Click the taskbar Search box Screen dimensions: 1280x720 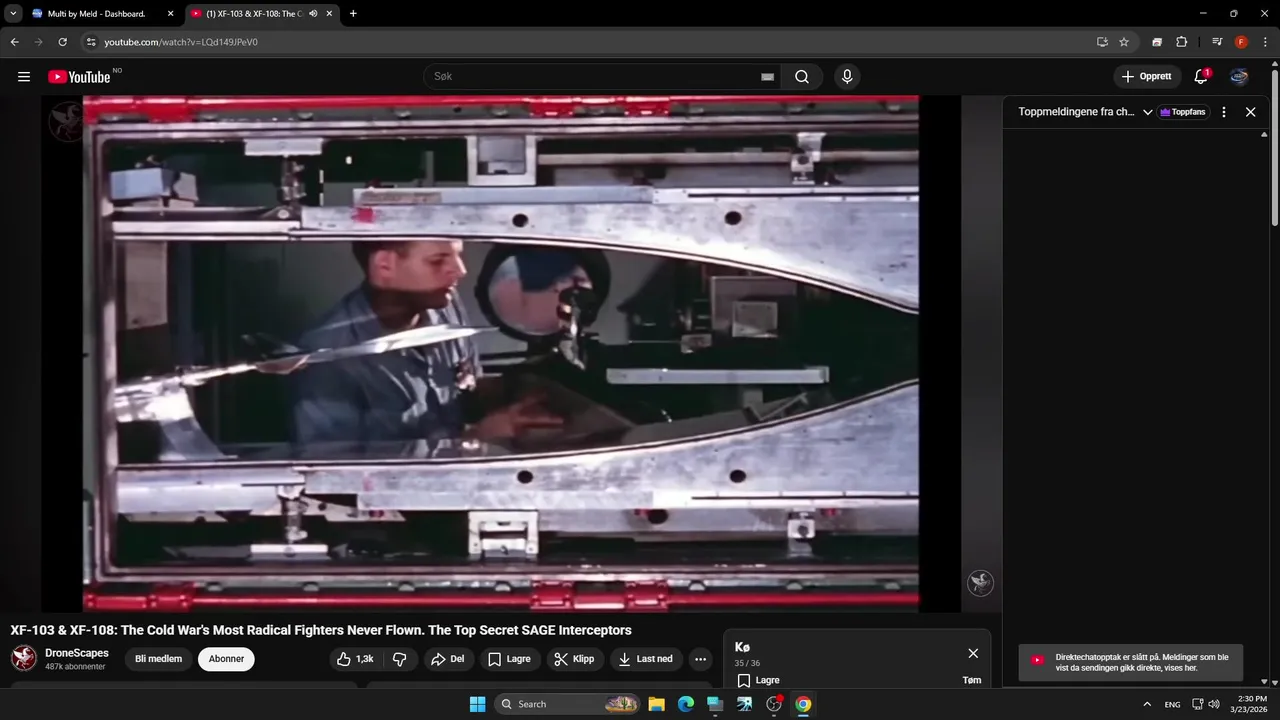pos(568,704)
